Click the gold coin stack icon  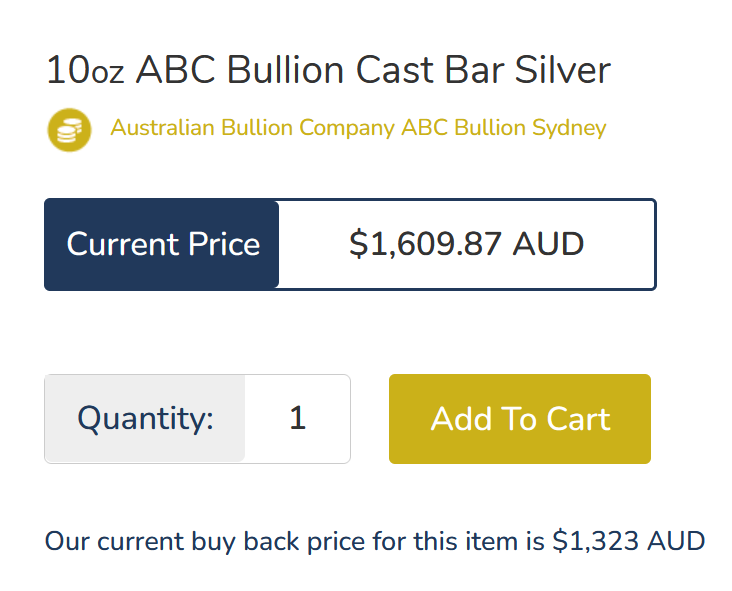click(70, 130)
